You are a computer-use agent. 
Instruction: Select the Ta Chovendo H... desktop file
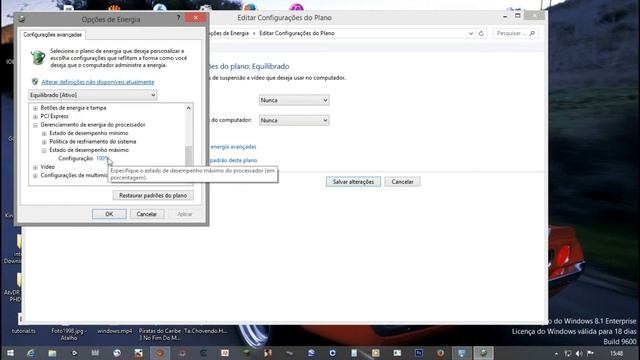coord(205,331)
